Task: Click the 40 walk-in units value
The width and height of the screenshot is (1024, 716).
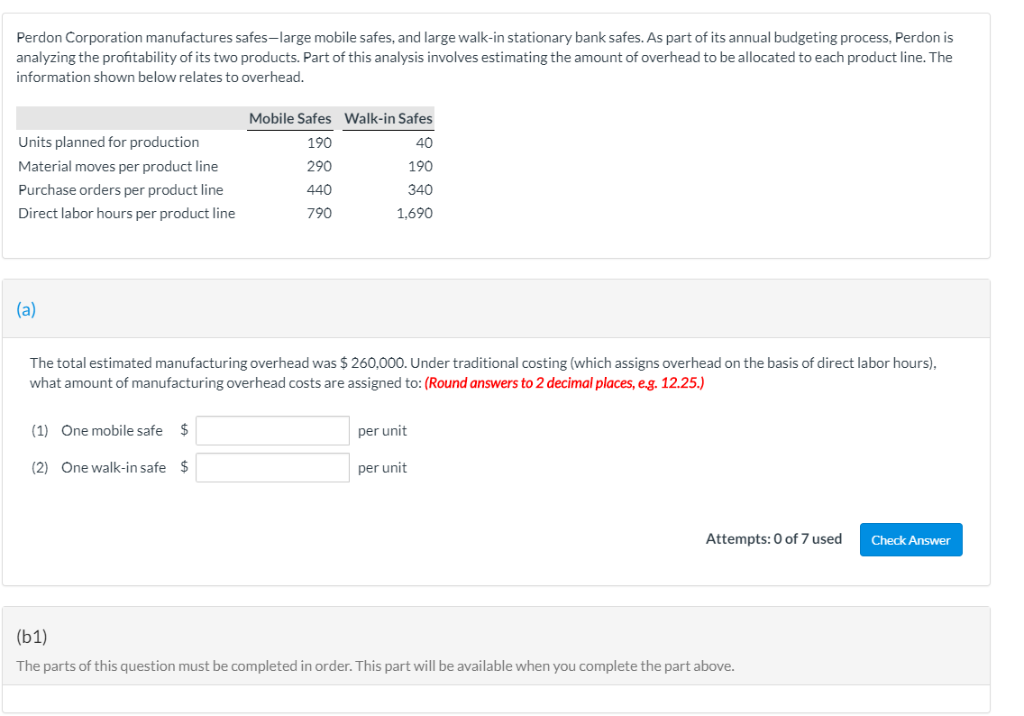Action: [x=424, y=142]
